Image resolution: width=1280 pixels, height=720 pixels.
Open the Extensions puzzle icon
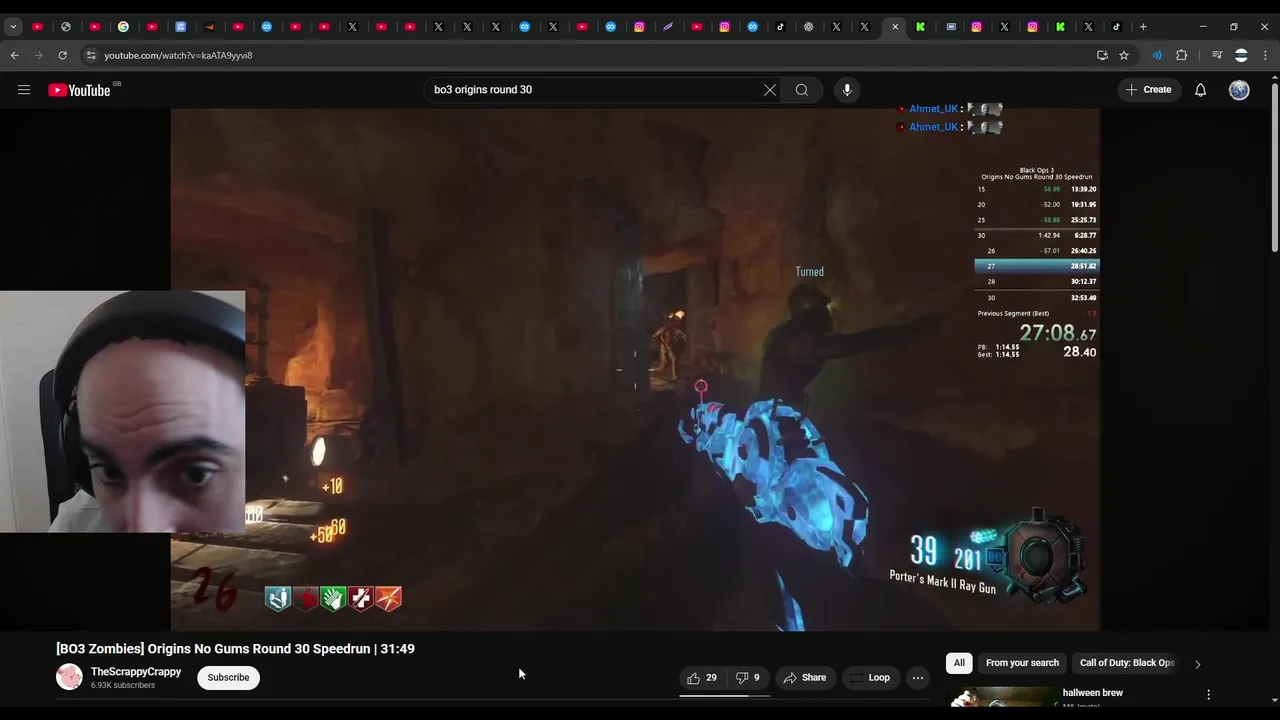click(x=1182, y=56)
